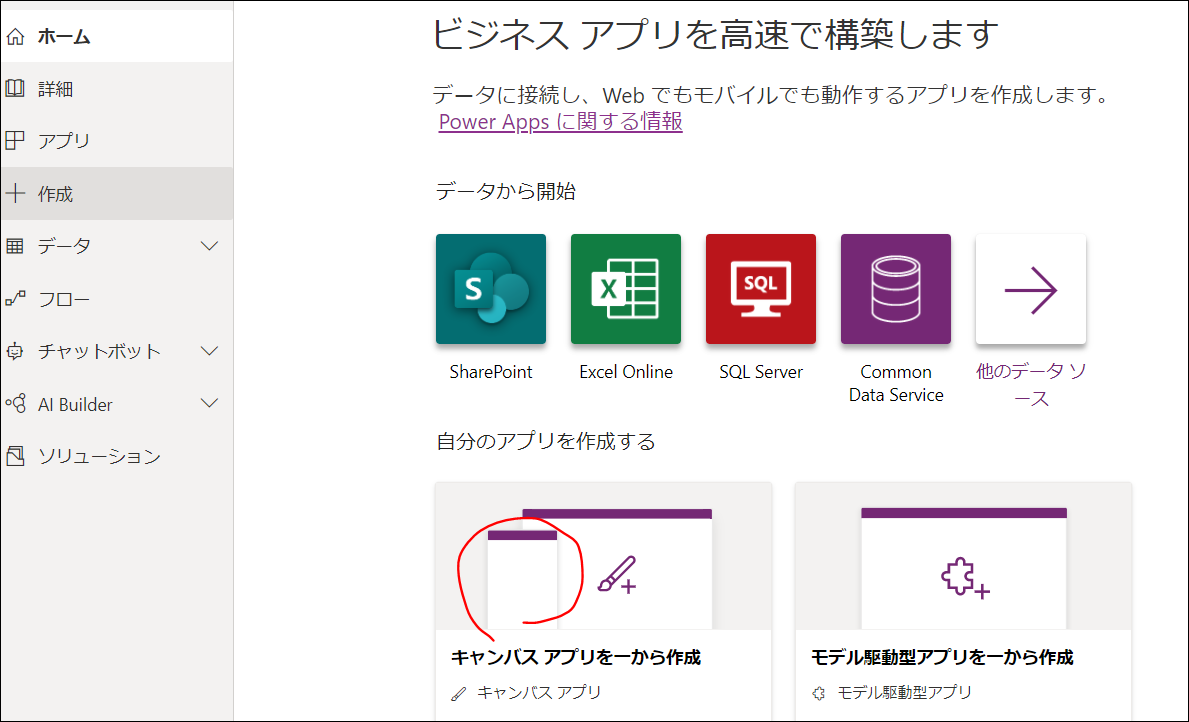Click small pencil icon beside キャンバス アプリ
Screen dimensions: 1189x722
tap(459, 693)
